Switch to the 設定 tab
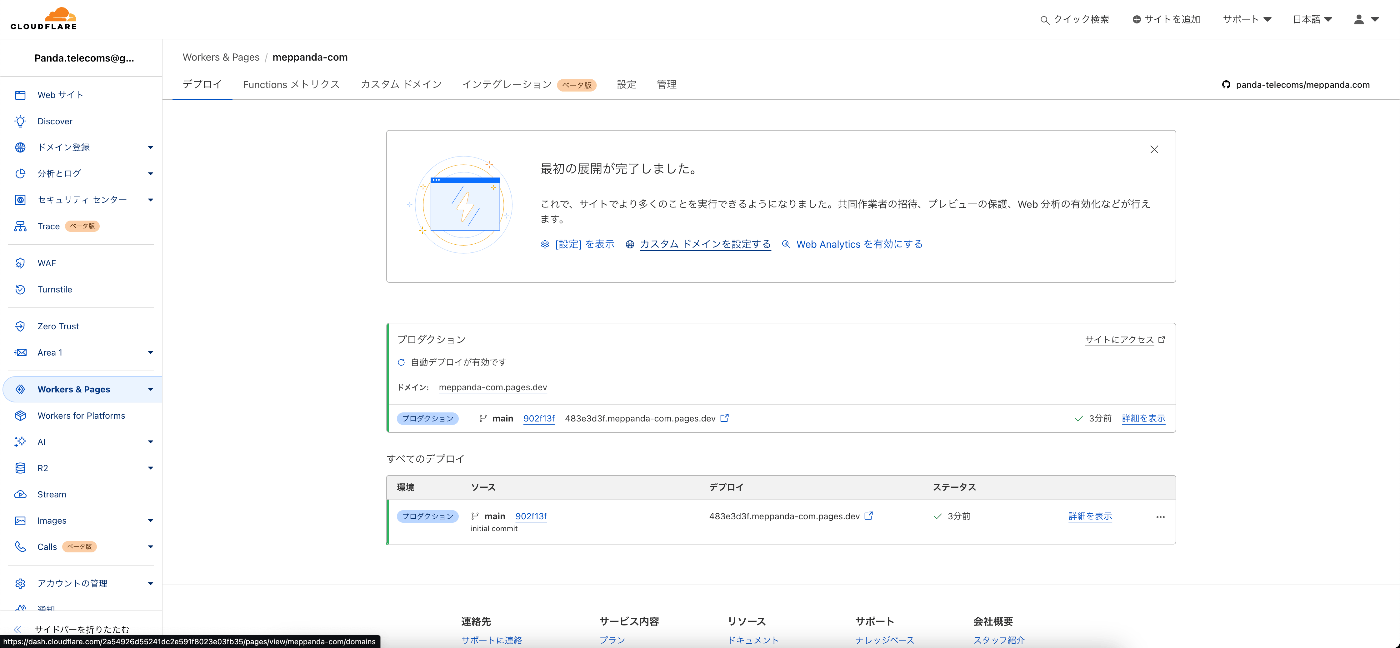Screen dimensions: 1400x648 point(626,85)
